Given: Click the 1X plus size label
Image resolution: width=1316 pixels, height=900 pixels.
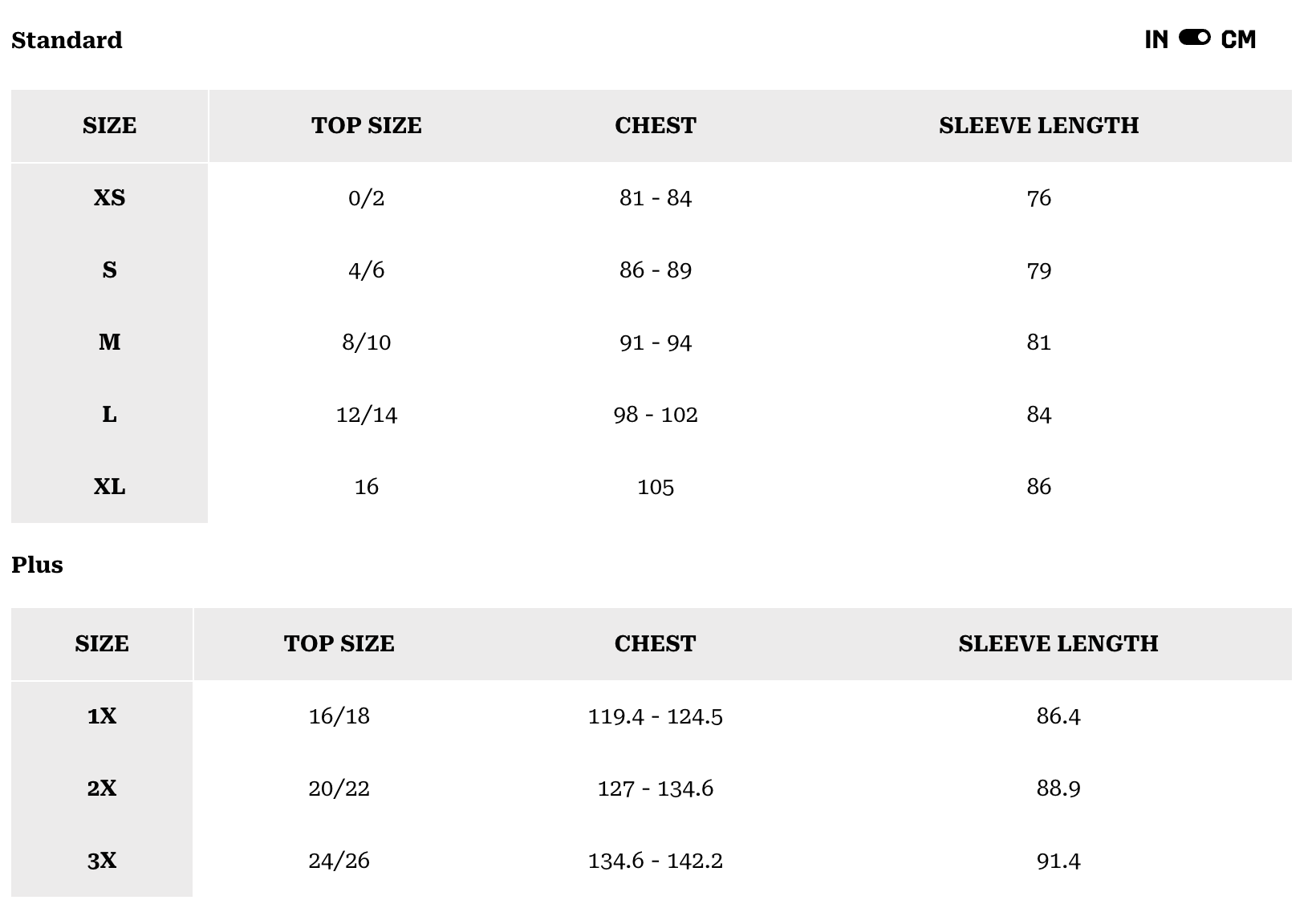Looking at the screenshot, I should click(x=102, y=716).
